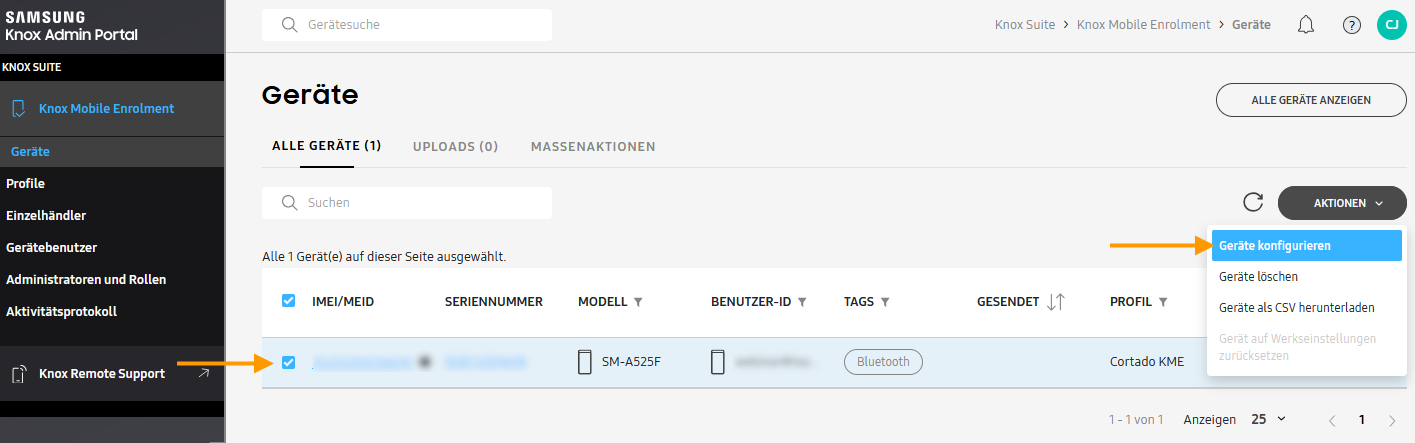This screenshot has width=1415, height=443.
Task: Filter by the TAGS column icon
Action: tap(885, 302)
